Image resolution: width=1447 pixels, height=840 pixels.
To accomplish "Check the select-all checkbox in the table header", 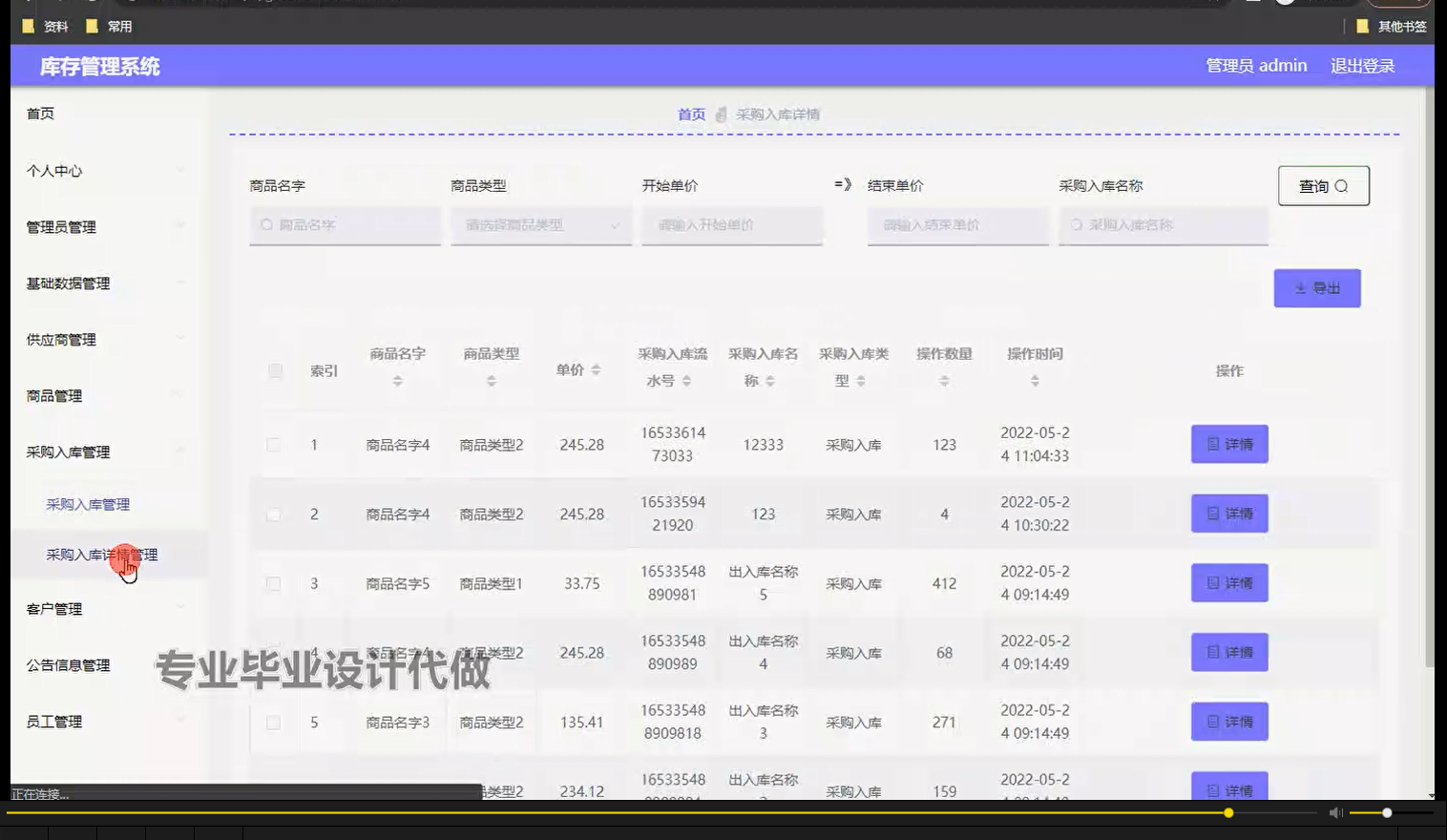I will click(x=275, y=371).
